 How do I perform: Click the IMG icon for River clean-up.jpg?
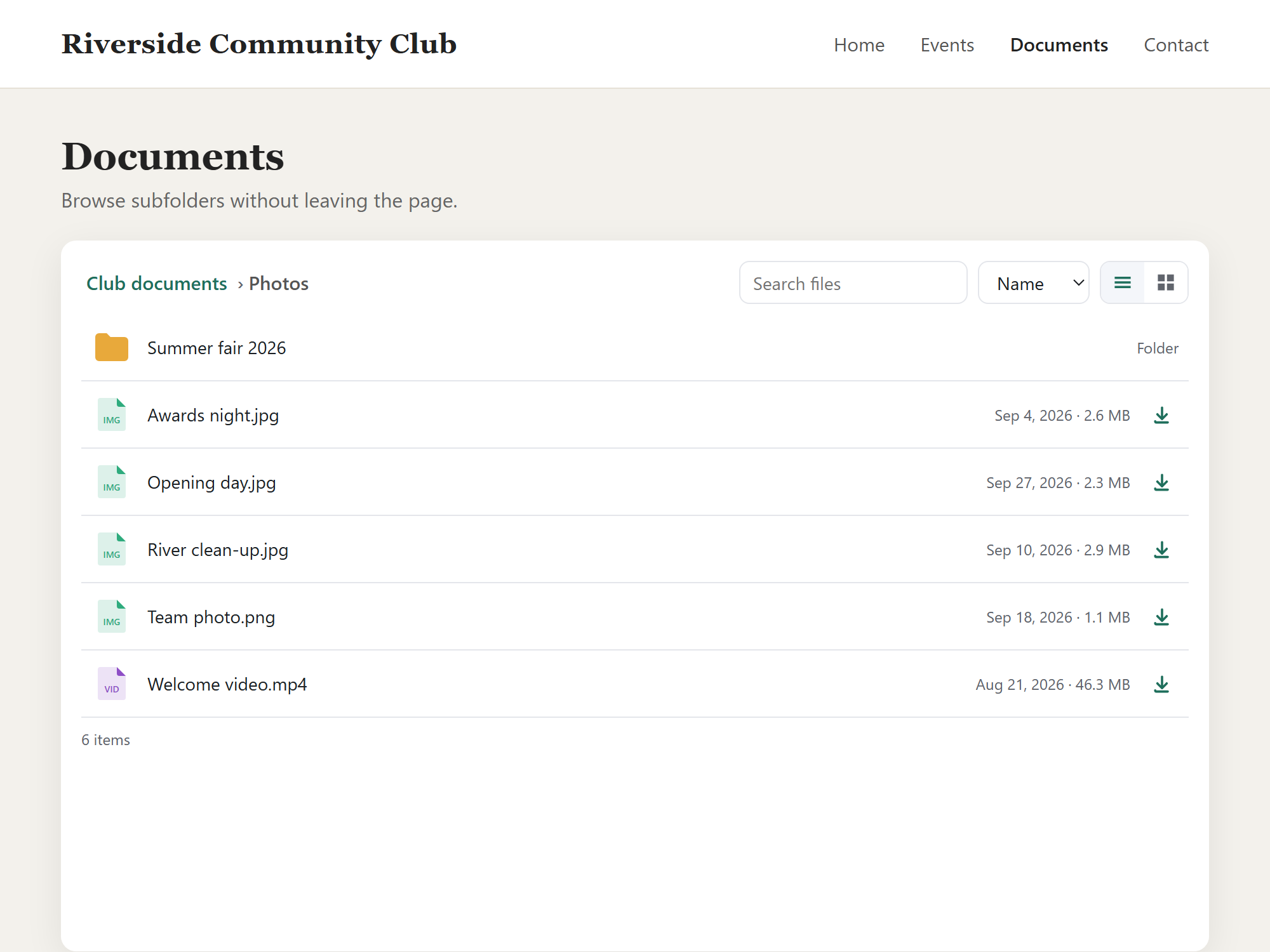[112, 549]
